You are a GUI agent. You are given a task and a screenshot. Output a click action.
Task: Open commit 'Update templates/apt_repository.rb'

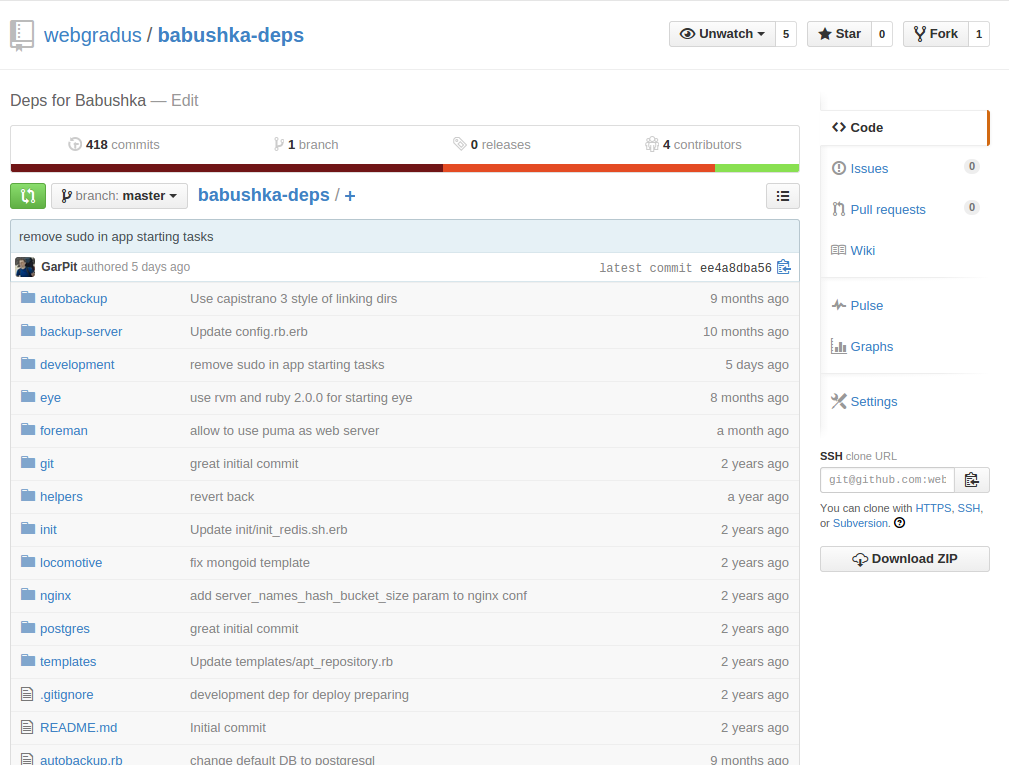pos(292,661)
